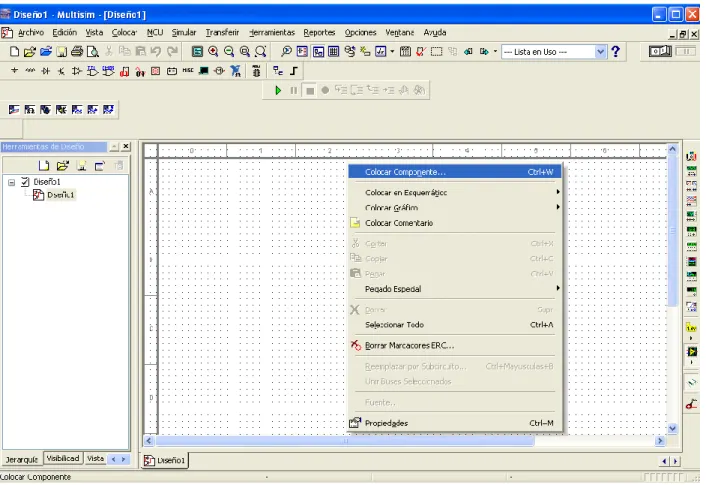
Task: Select the current probe instrument
Action: click(x=691, y=404)
